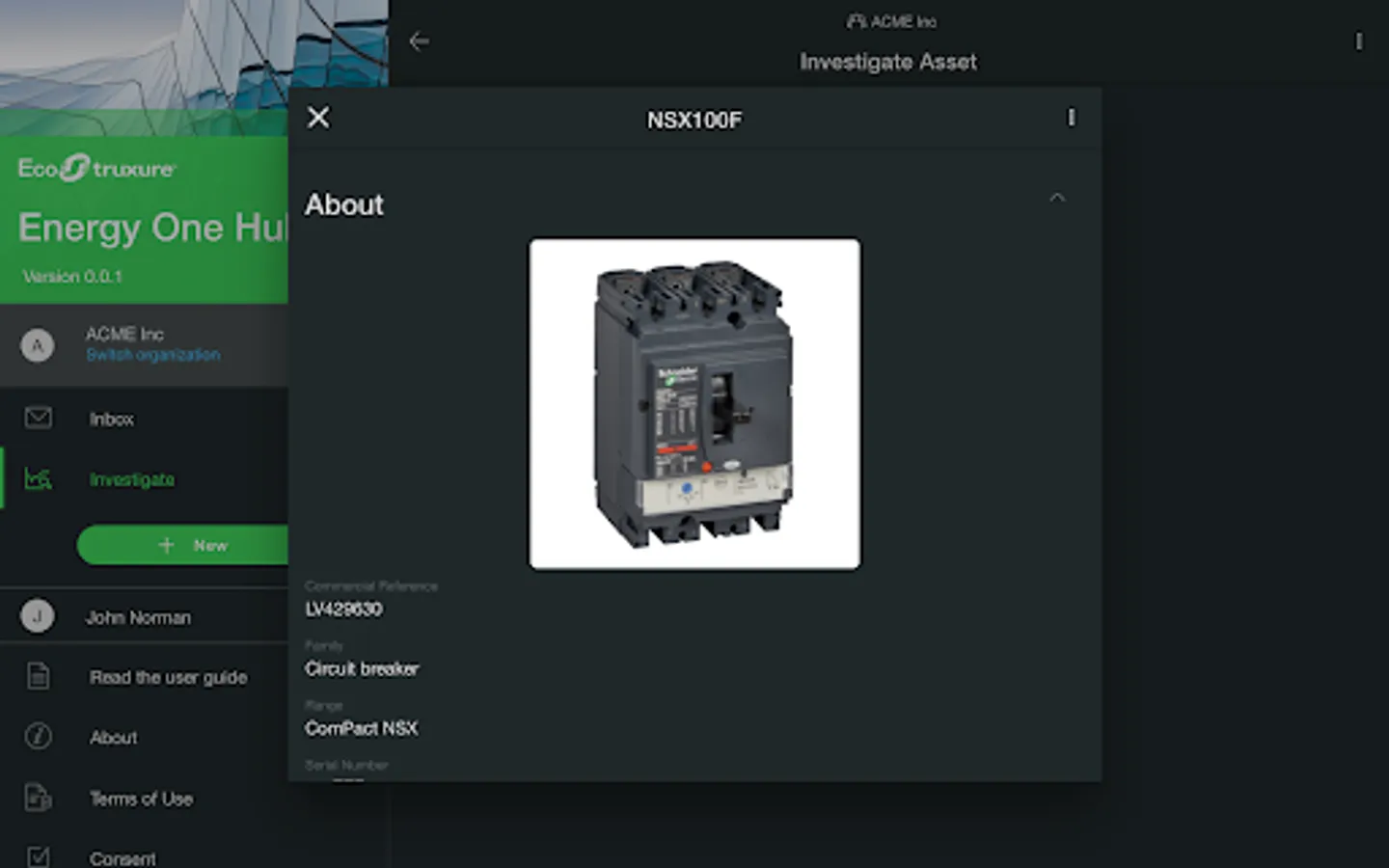Create a New item with plus button

183,546
